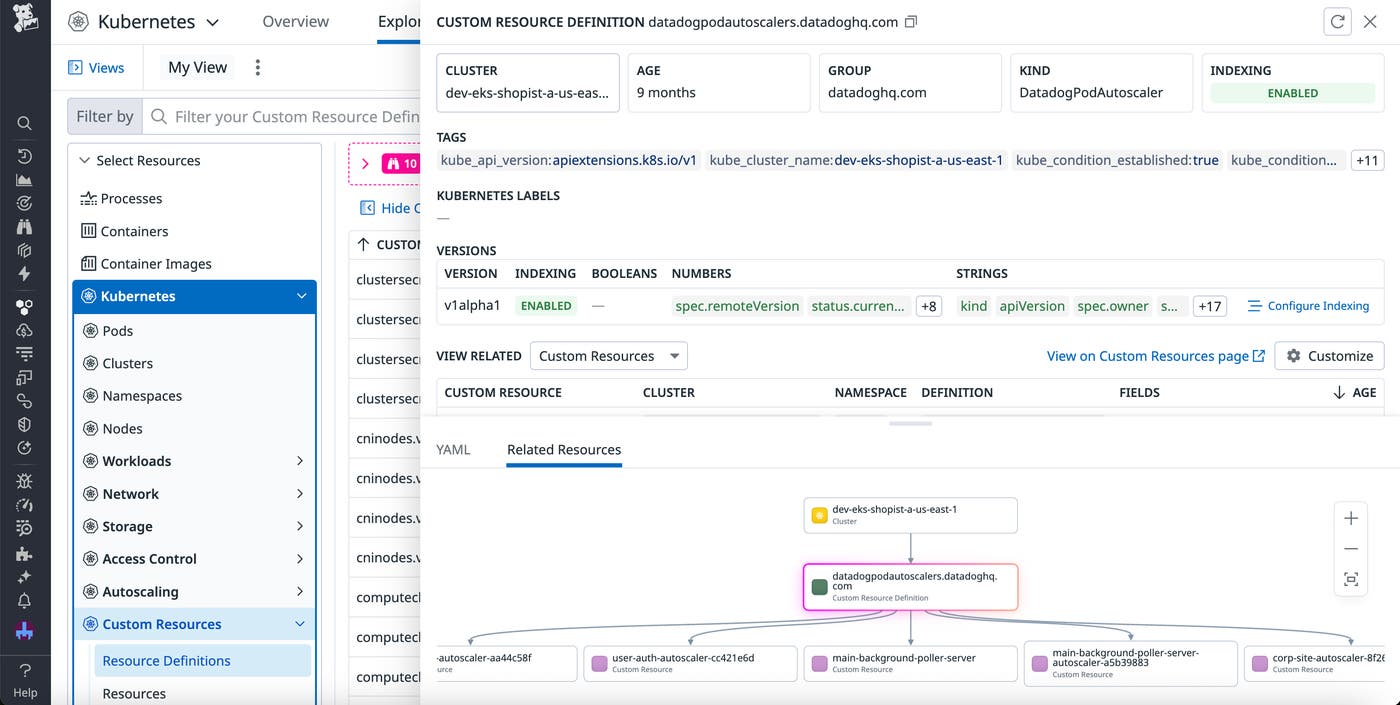The image size is (1400, 705).
Task: Click the ENABLED badge under INDEXING
Action: click(x=1292, y=92)
